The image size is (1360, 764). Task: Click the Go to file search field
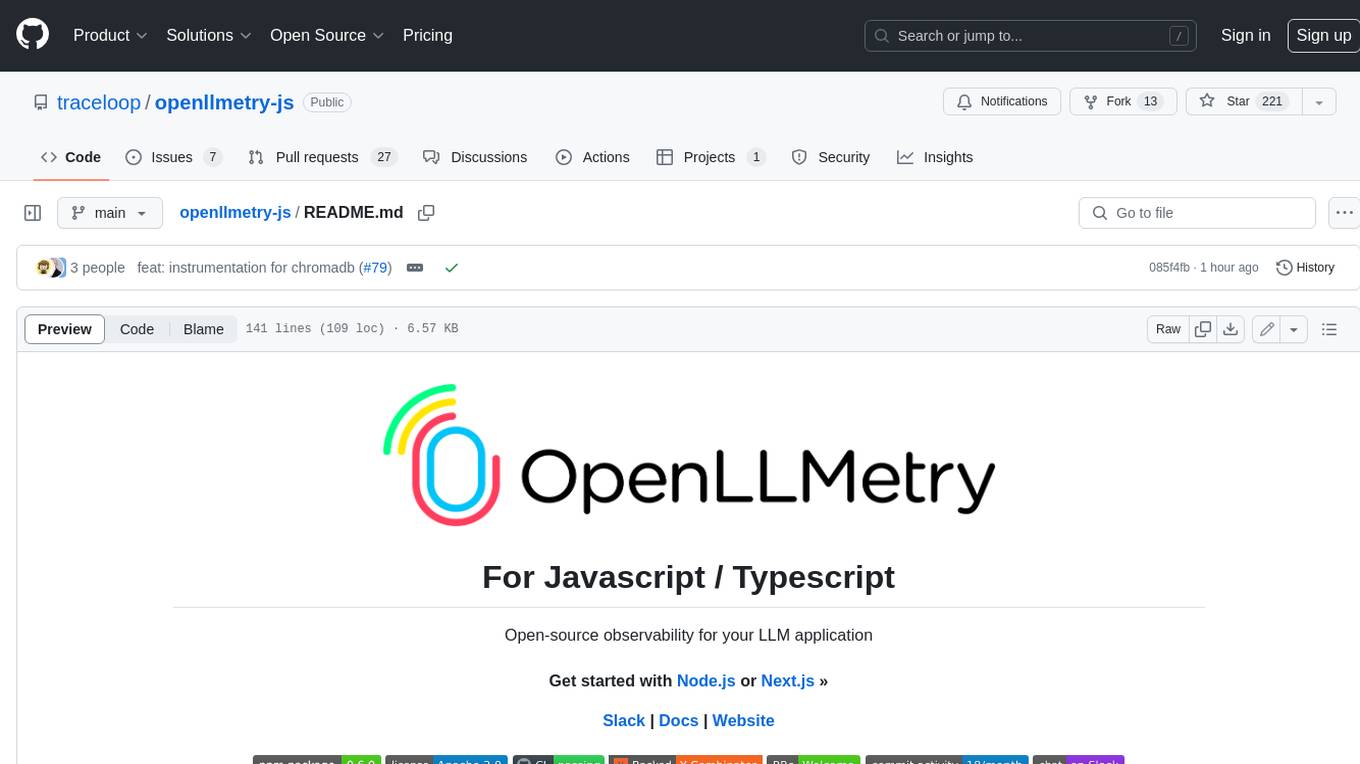(x=1197, y=213)
